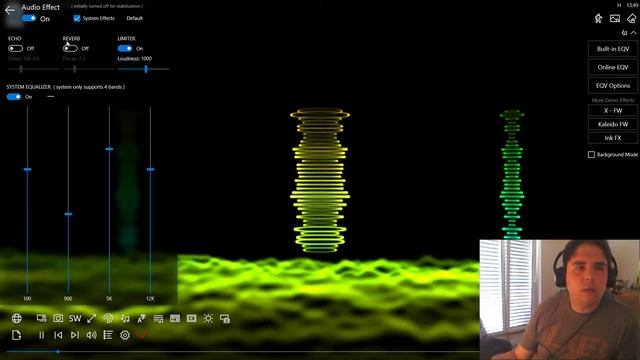The image size is (640, 360).
Task: Open player settings gear
Action: 125,335
